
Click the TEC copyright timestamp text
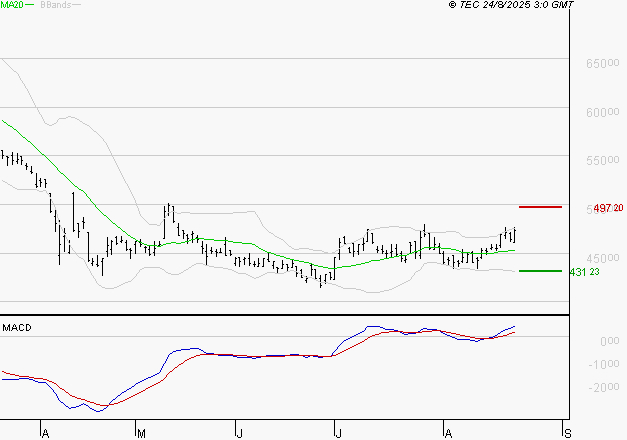pos(511,5)
